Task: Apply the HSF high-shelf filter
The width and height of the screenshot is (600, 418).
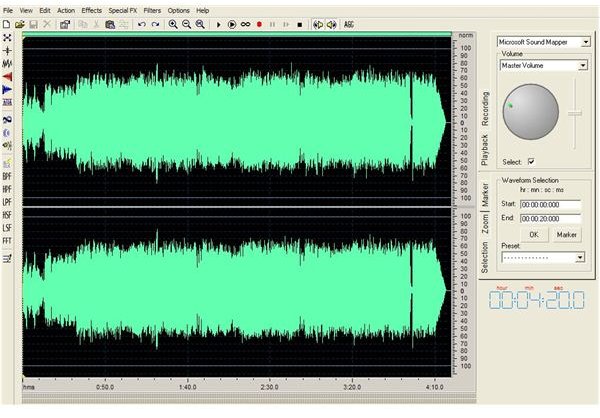Action: pyautogui.click(x=7, y=215)
